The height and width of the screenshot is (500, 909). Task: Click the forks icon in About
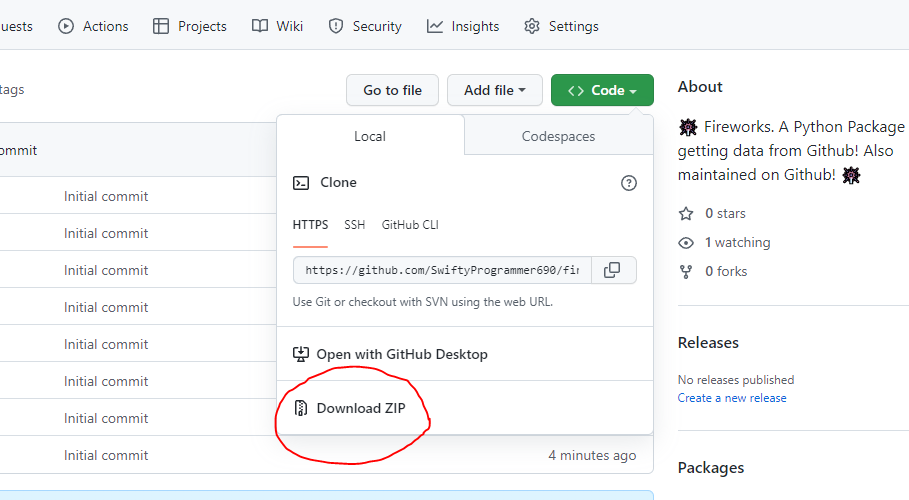(686, 272)
